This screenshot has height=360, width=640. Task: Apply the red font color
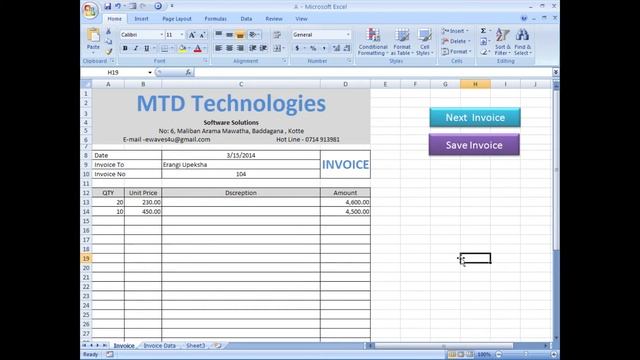(x=198, y=49)
